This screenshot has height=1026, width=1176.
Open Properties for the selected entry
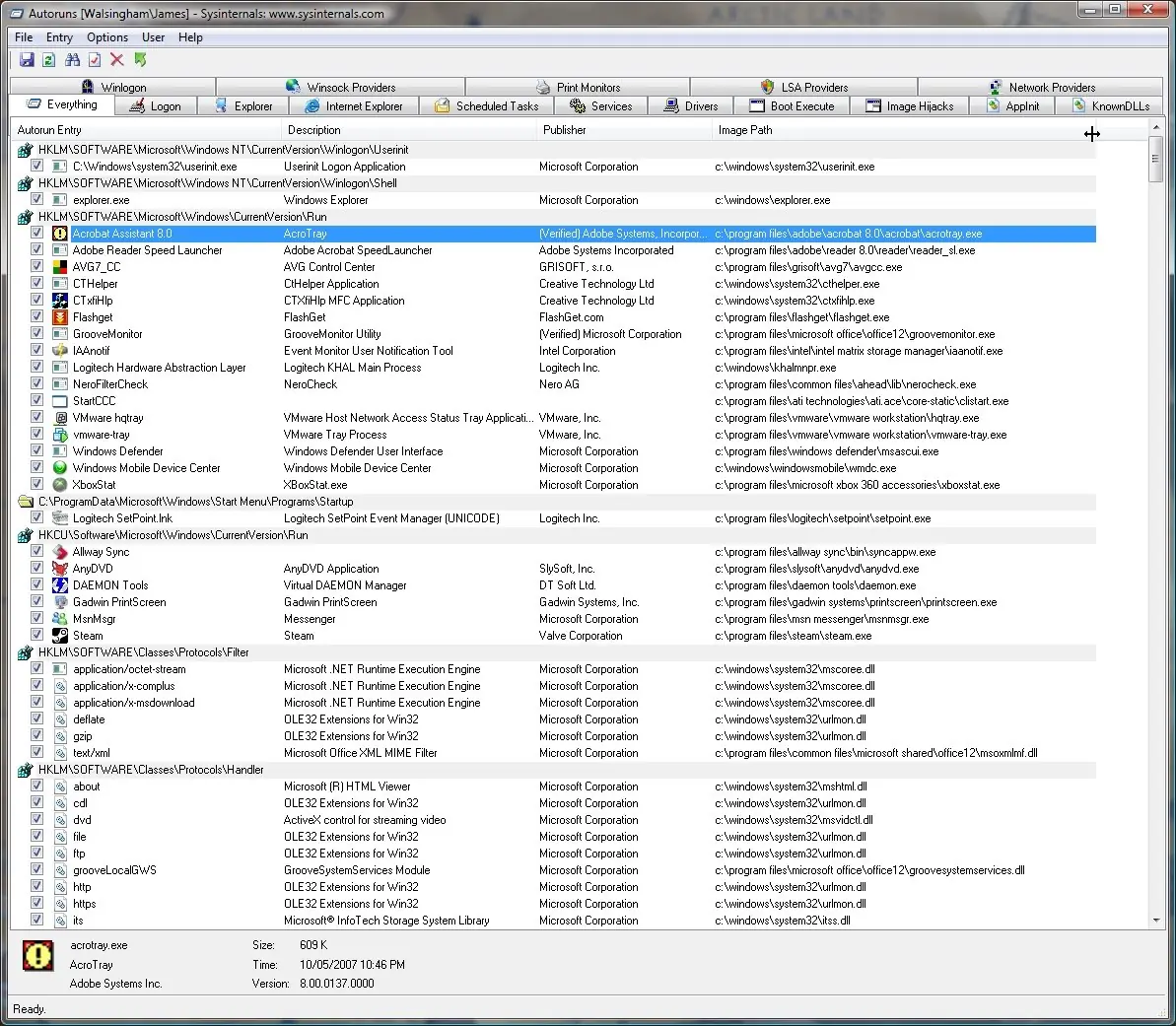(x=95, y=60)
